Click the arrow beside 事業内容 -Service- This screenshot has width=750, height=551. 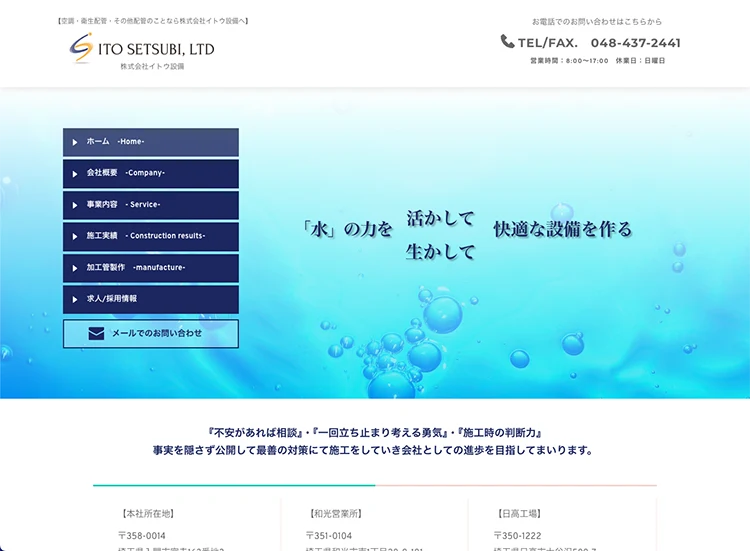[75, 205]
